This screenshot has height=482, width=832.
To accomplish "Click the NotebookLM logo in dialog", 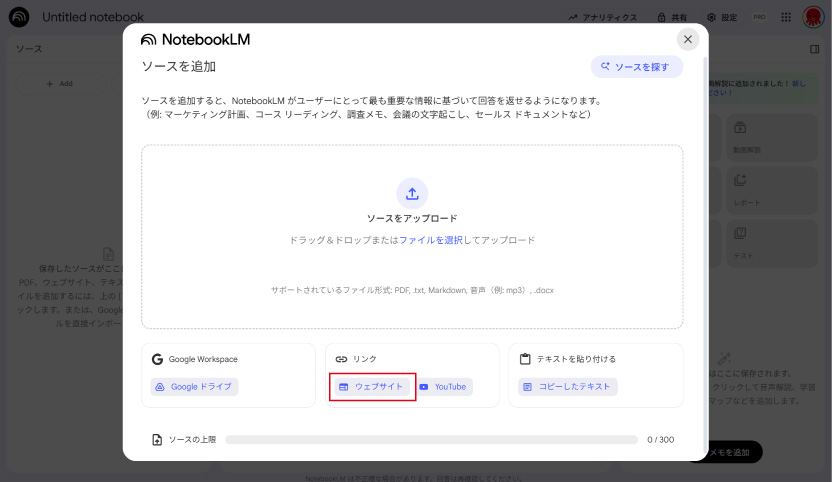I will click(x=196, y=40).
